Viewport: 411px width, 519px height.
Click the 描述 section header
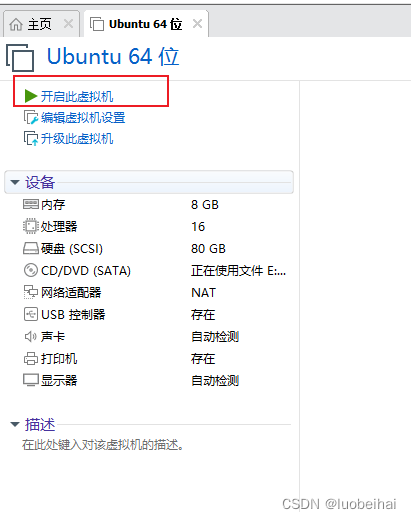[x=40, y=424]
